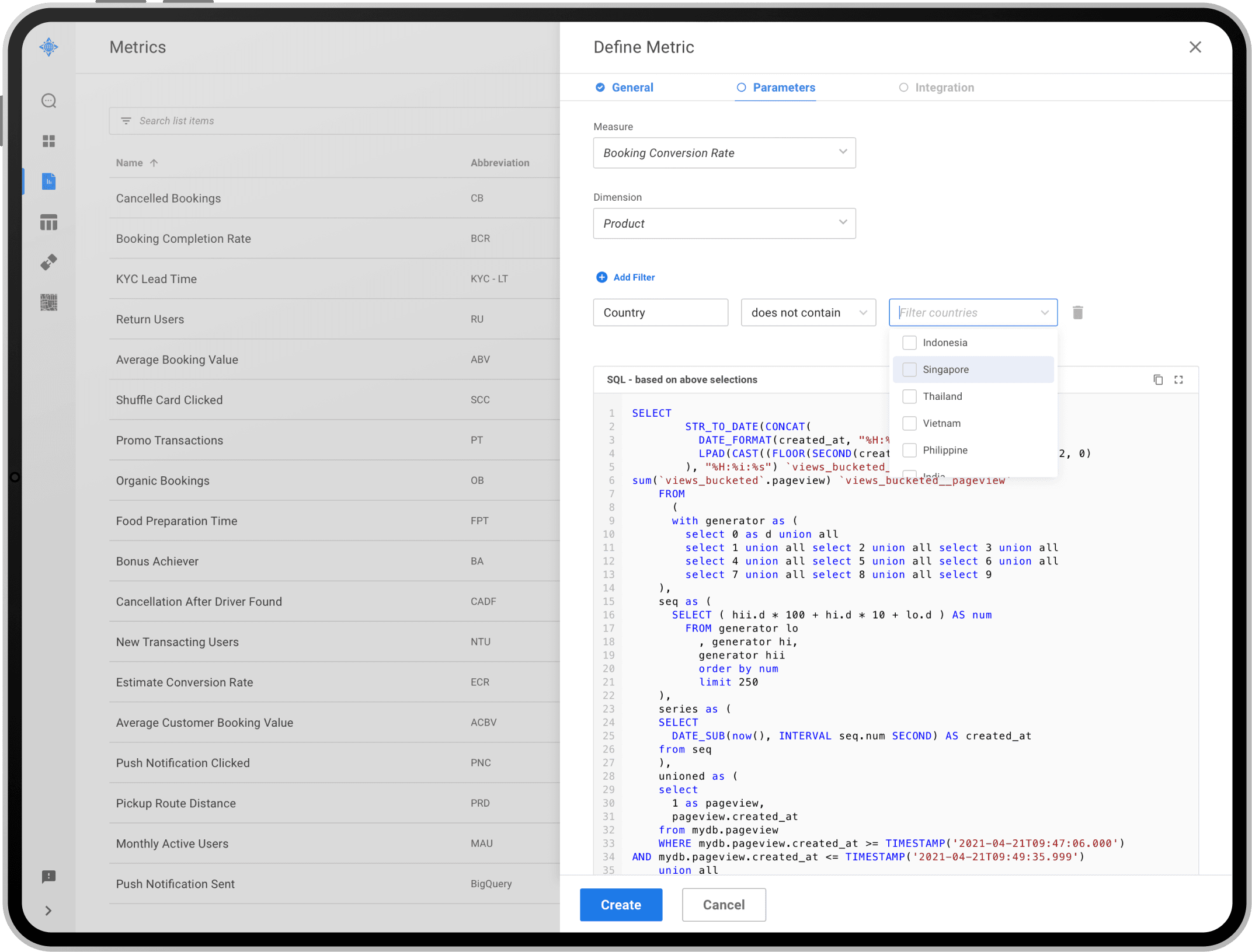Screen dimensions: 1252x952
Task: Select the Push Notification Sent row
Action: click(x=334, y=884)
